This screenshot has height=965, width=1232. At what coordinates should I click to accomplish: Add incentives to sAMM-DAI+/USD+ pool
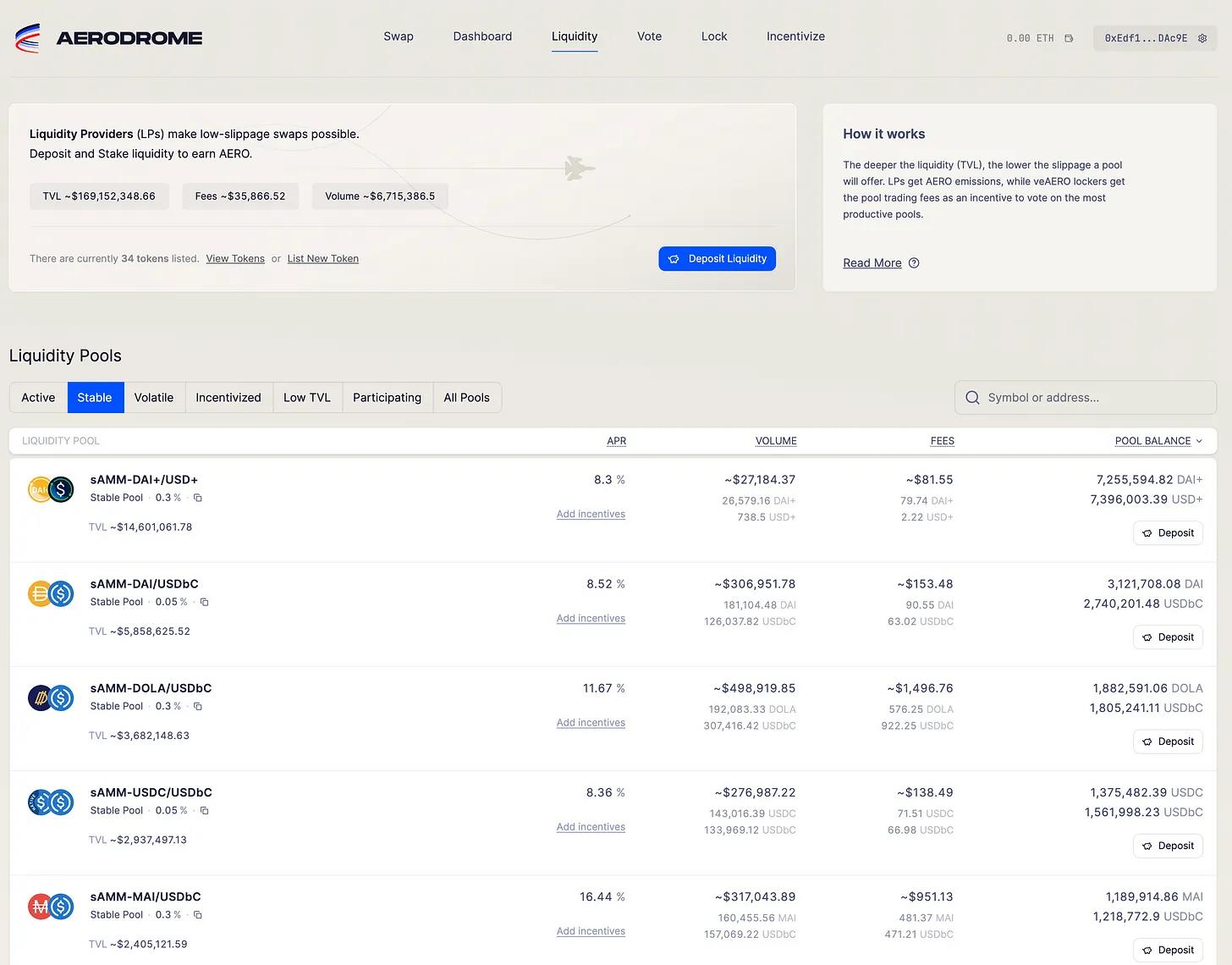click(x=591, y=515)
